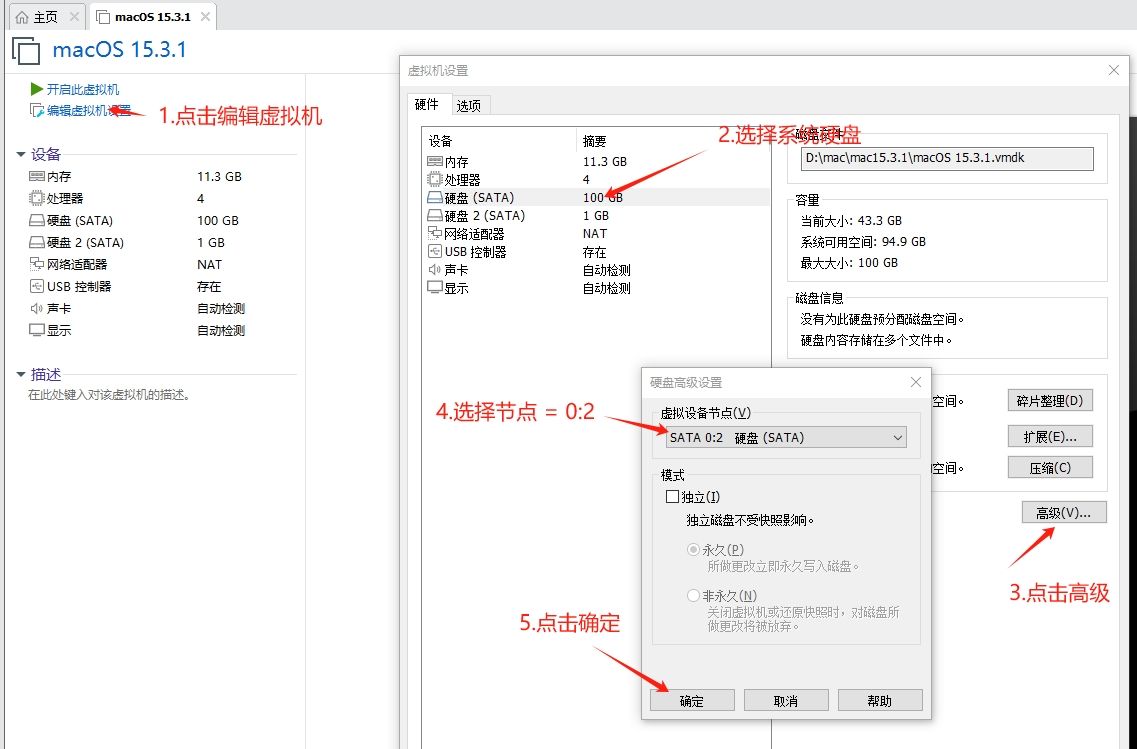Image resolution: width=1137 pixels, height=749 pixels.
Task: Click NAT summary in settings list
Action: tap(595, 233)
